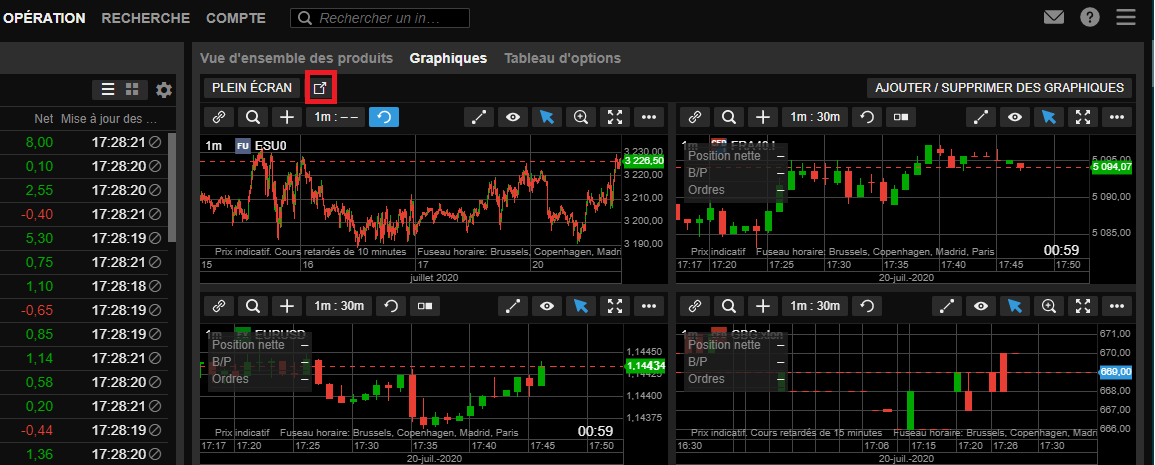Select the trendline drawing tool on ESU0 chart
Image resolution: width=1155 pixels, height=465 pixels.
[479, 117]
